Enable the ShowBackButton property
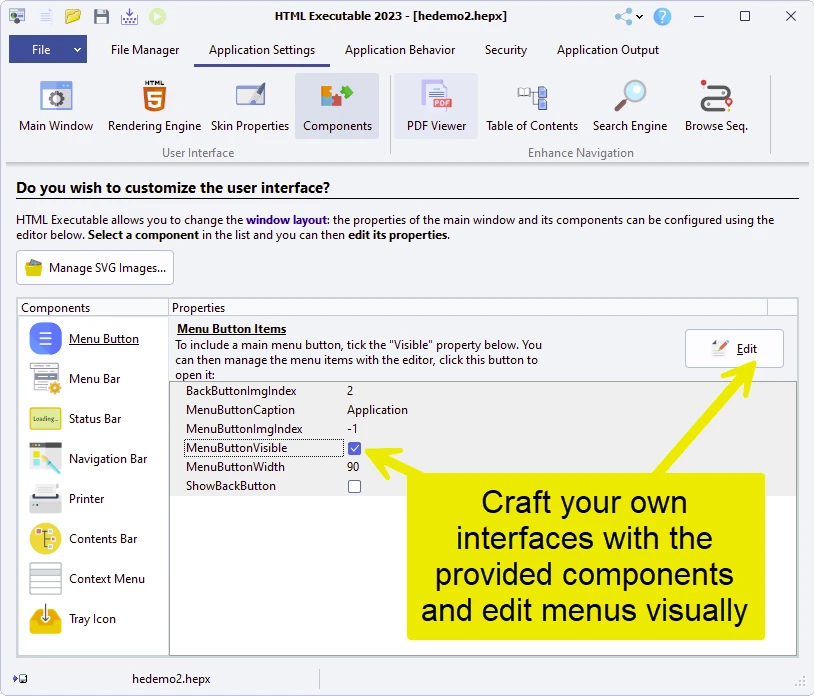814x696 pixels. pos(355,486)
